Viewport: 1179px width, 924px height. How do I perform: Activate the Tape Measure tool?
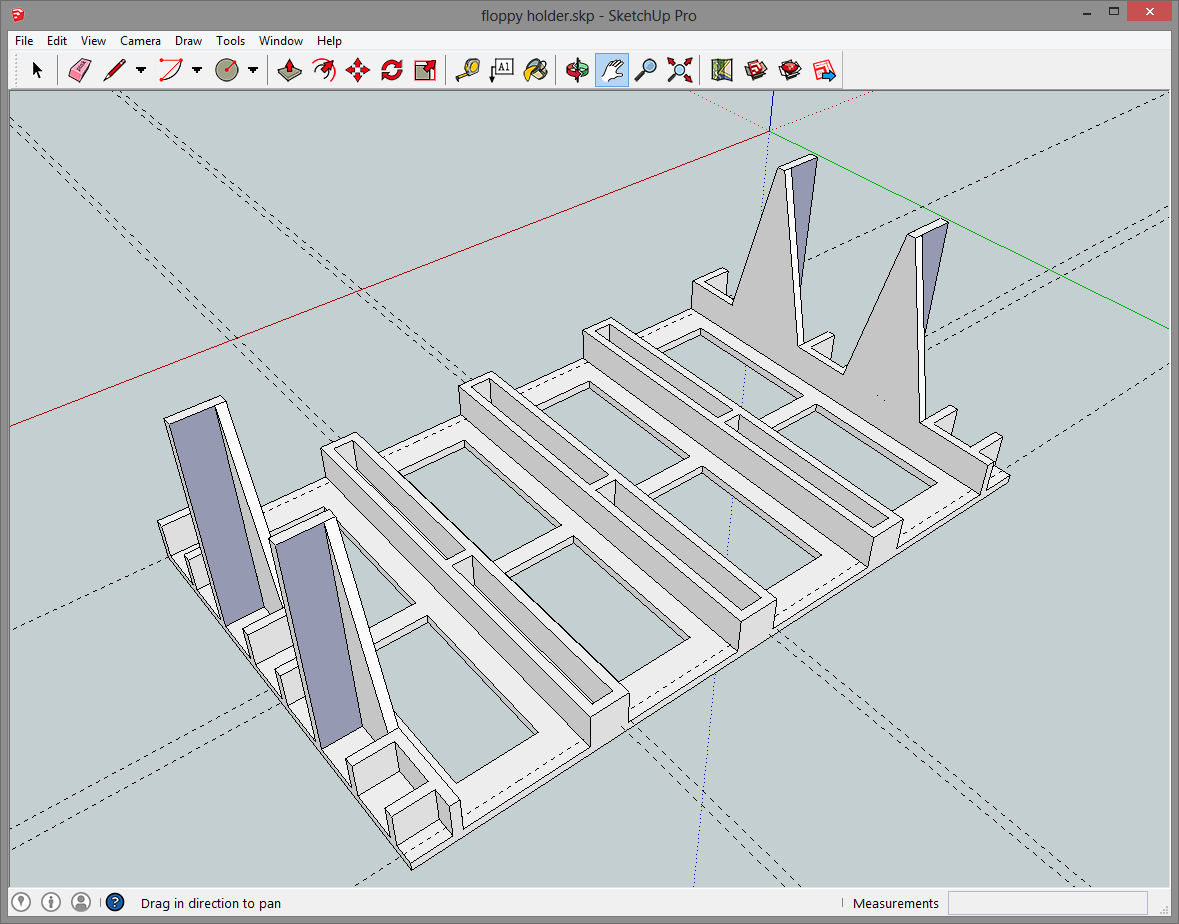pyautogui.click(x=467, y=70)
